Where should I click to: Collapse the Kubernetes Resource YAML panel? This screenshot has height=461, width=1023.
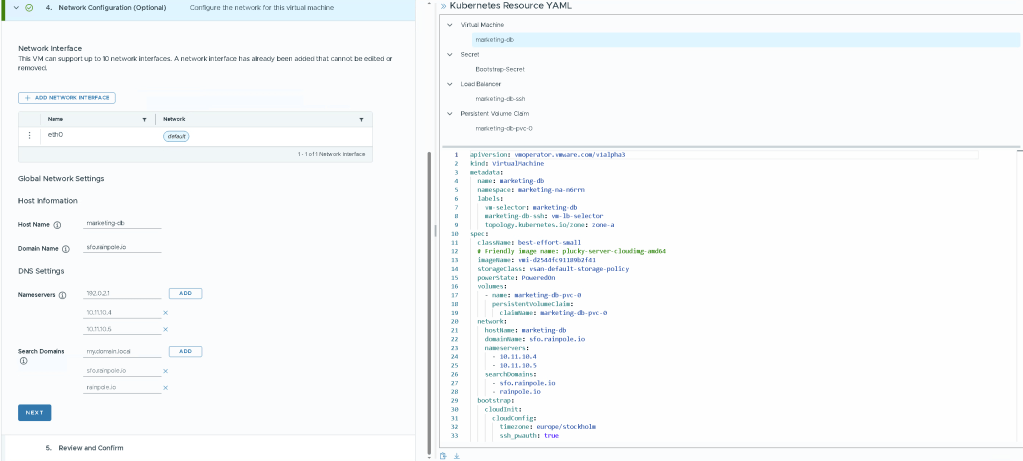(x=441, y=6)
